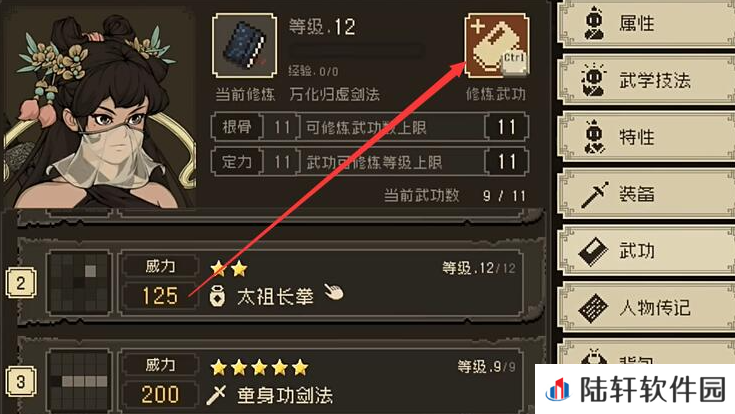The width and height of the screenshot is (735, 414).
Task: Switch to the 特性 traits tab
Action: [x=647, y=137]
